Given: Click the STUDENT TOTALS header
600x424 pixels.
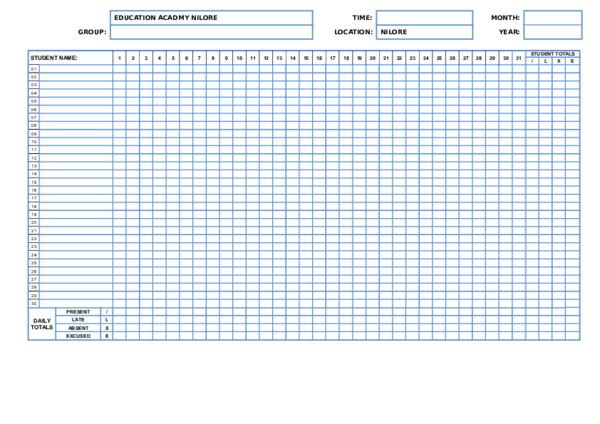Looking at the screenshot, I should 553,54.
